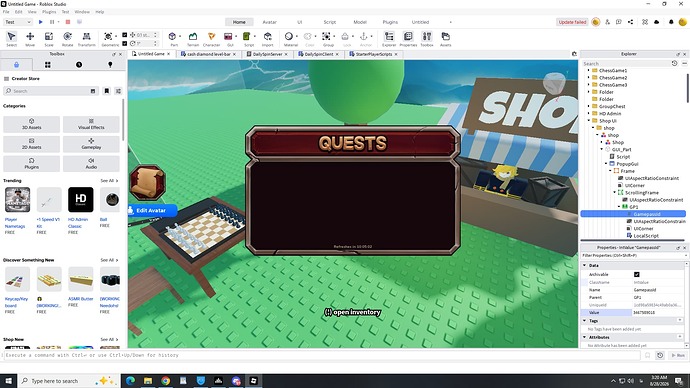Viewport: 690px width, 388px height.
Task: Click the 3D Assets category button
Action: coord(32,124)
